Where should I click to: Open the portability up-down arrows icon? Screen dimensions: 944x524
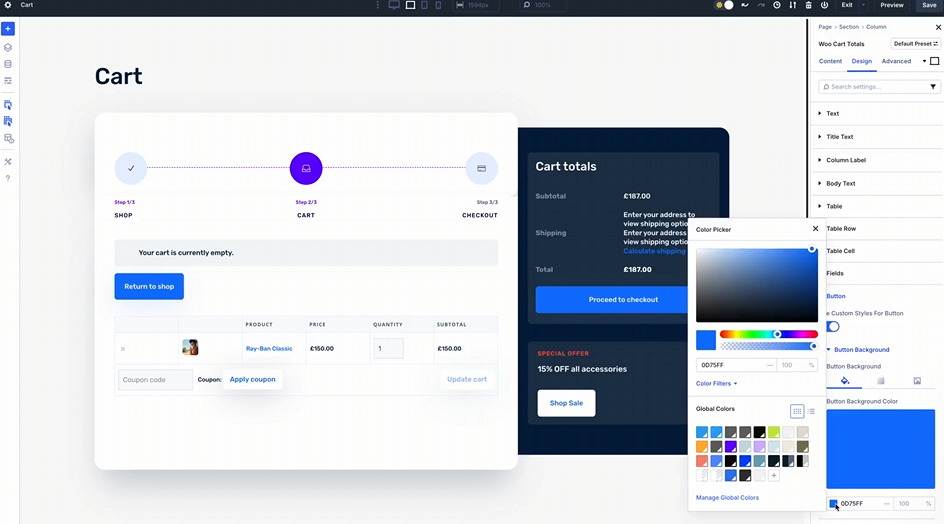click(x=792, y=5)
